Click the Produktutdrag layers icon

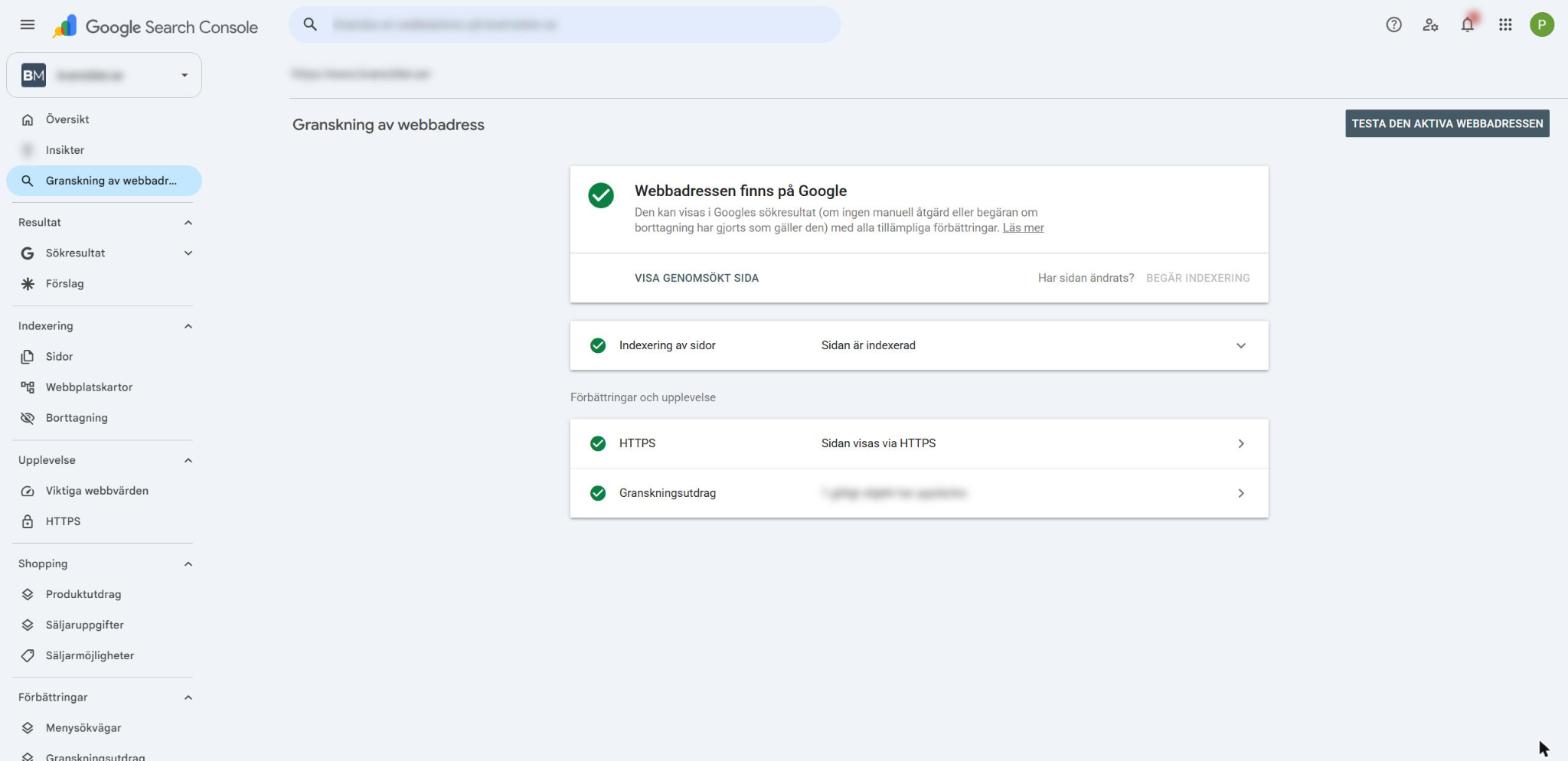click(x=27, y=594)
